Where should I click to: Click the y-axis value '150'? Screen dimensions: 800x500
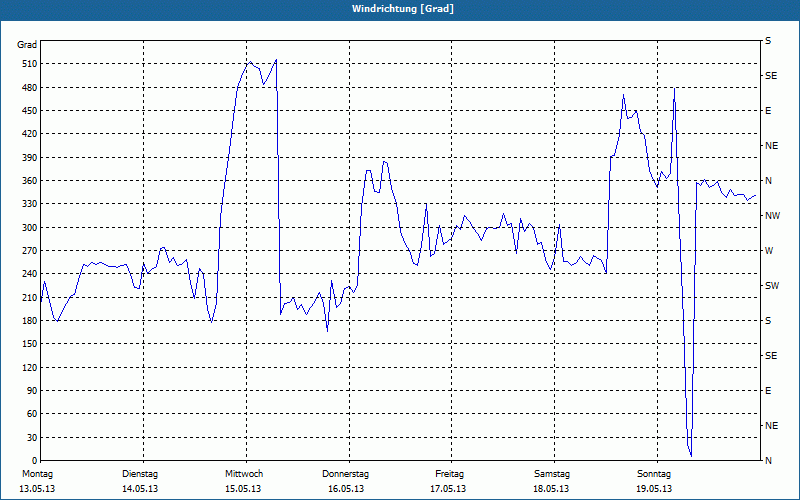tap(30, 344)
